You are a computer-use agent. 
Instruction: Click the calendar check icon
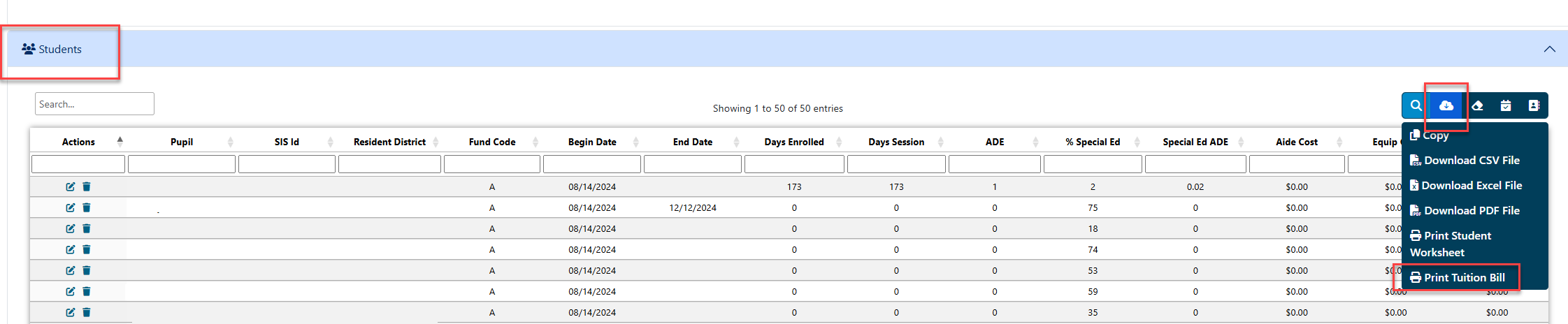1506,105
